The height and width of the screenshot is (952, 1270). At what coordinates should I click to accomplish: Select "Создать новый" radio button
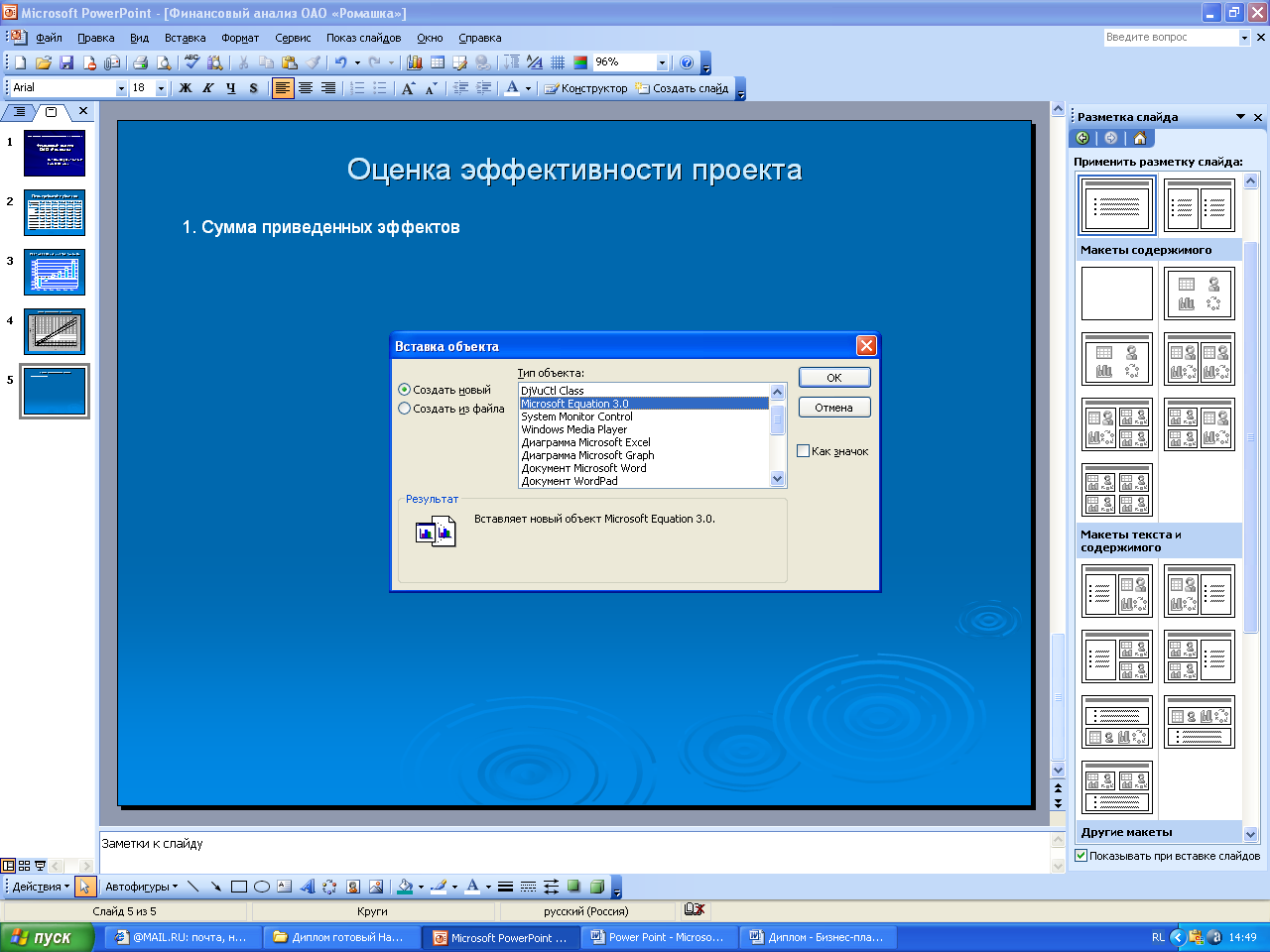[404, 390]
